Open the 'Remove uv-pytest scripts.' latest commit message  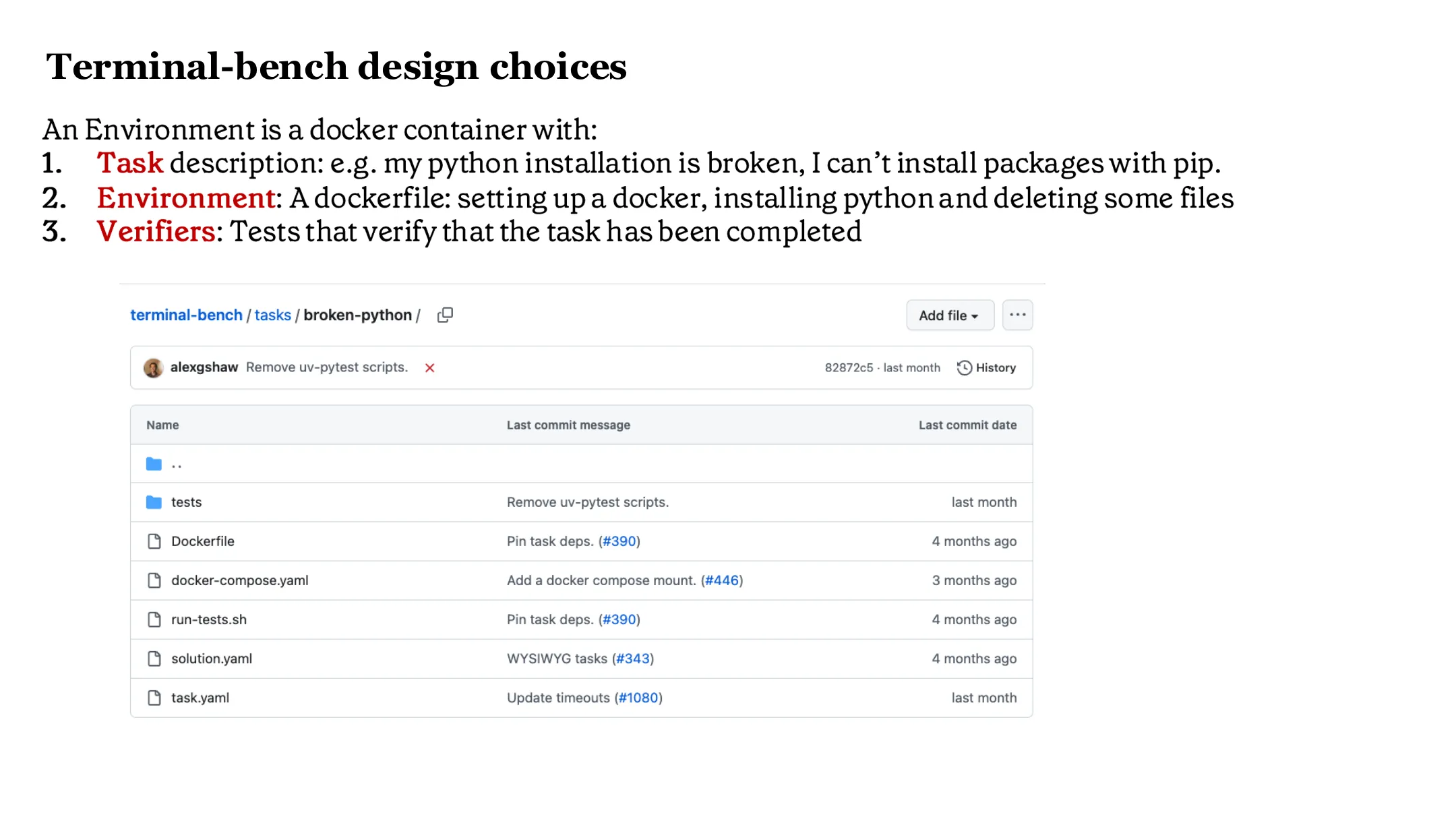pyautogui.click(x=327, y=367)
